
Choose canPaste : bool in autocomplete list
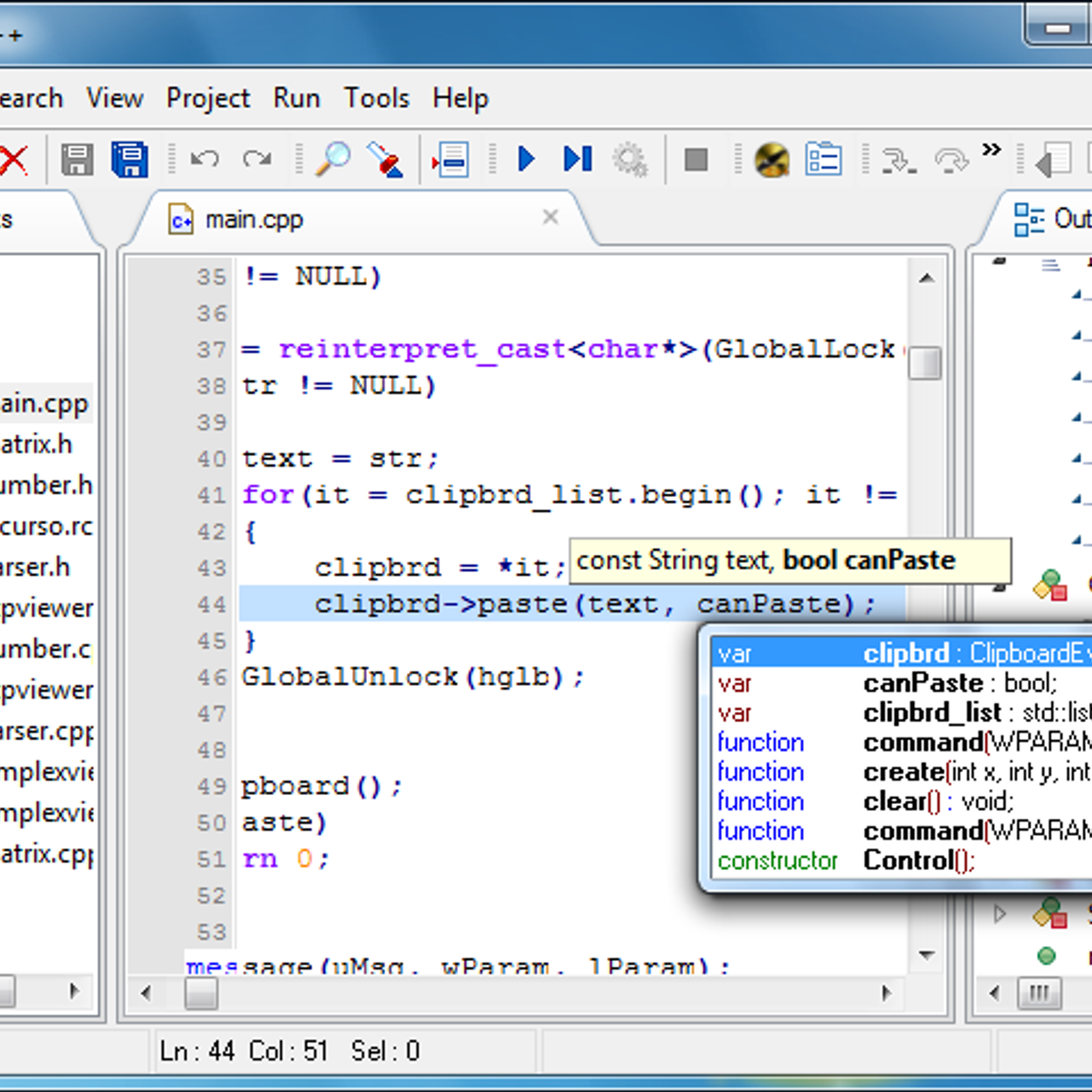901,683
